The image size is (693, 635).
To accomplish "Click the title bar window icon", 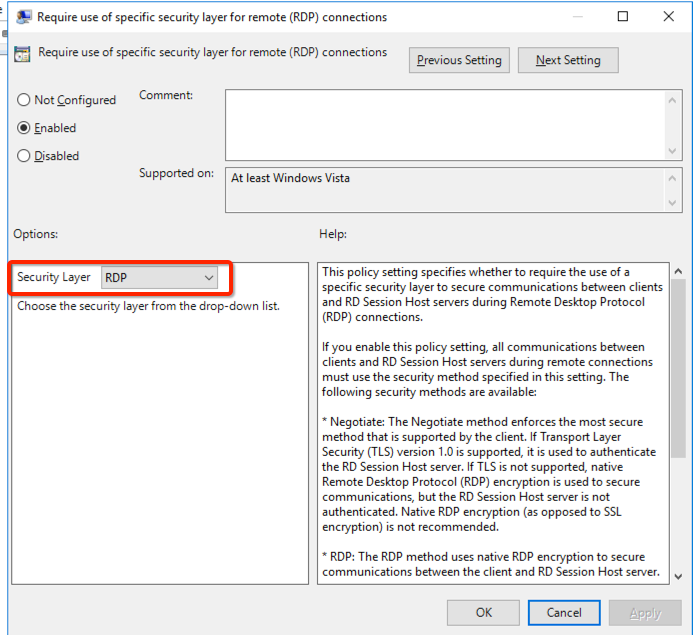I will (23, 17).
